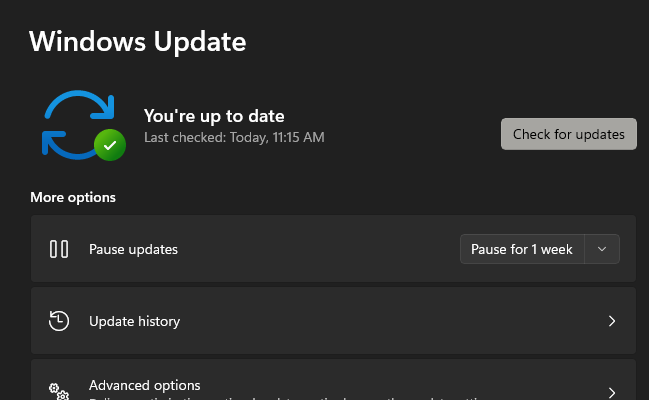Click the Last checked timestamp text
Image resolution: width=649 pixels, height=400 pixels.
(234, 137)
